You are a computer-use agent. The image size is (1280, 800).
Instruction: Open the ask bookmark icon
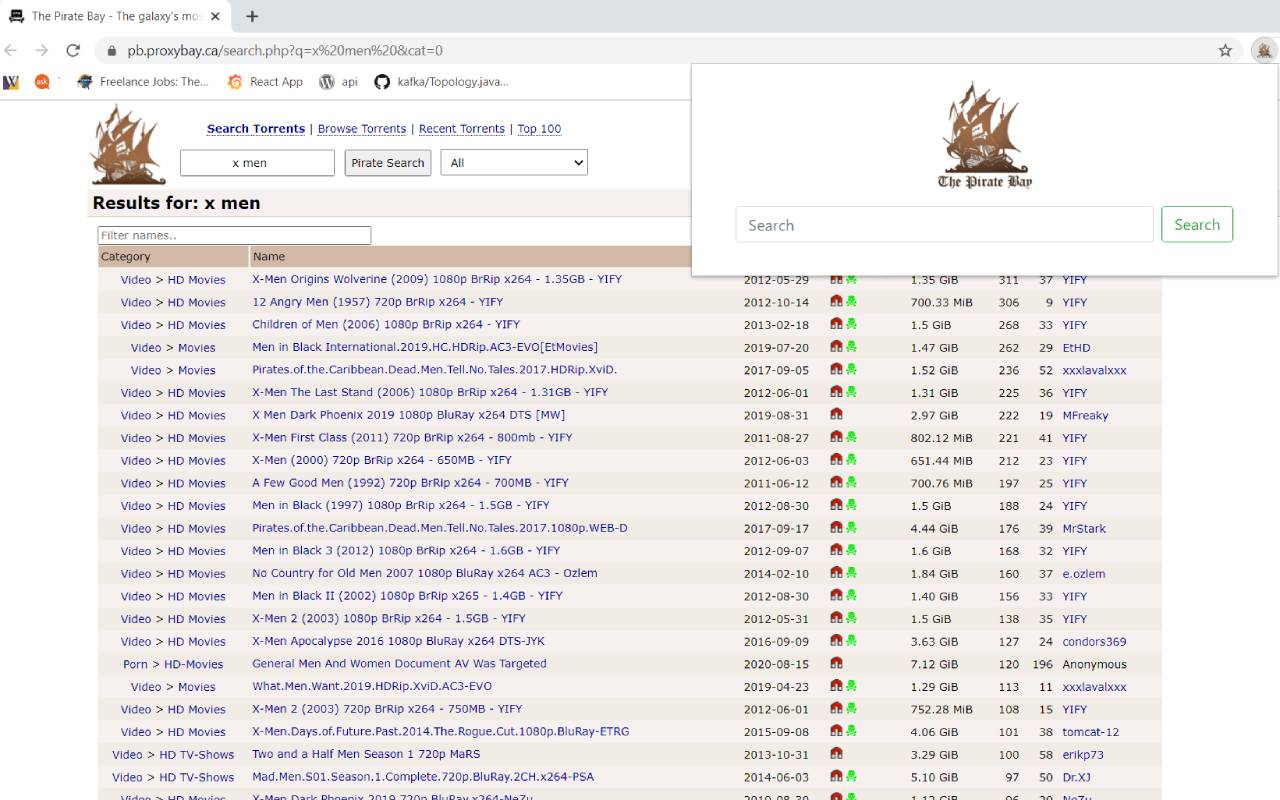point(42,82)
